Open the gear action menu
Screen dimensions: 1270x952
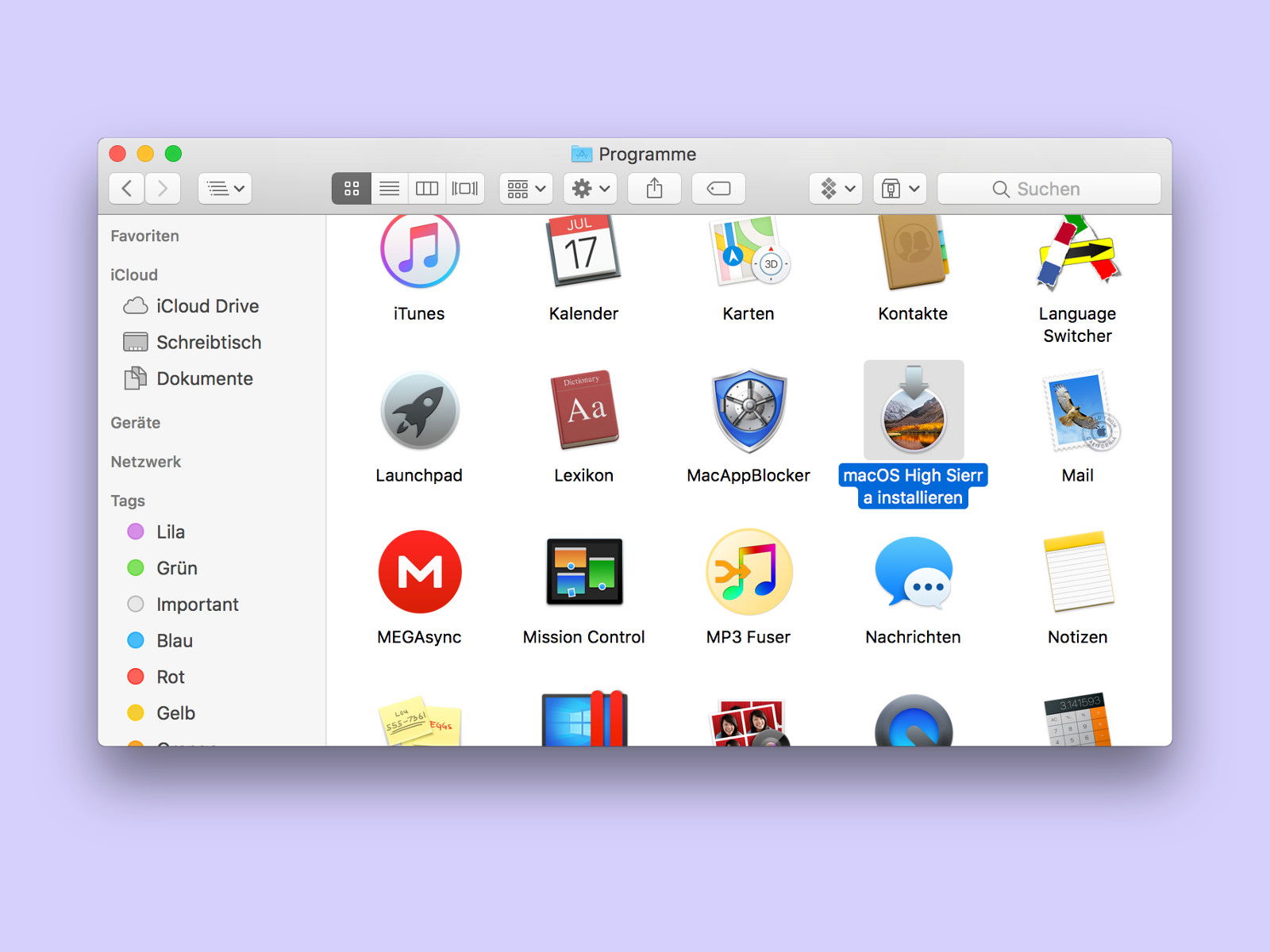pos(591,188)
